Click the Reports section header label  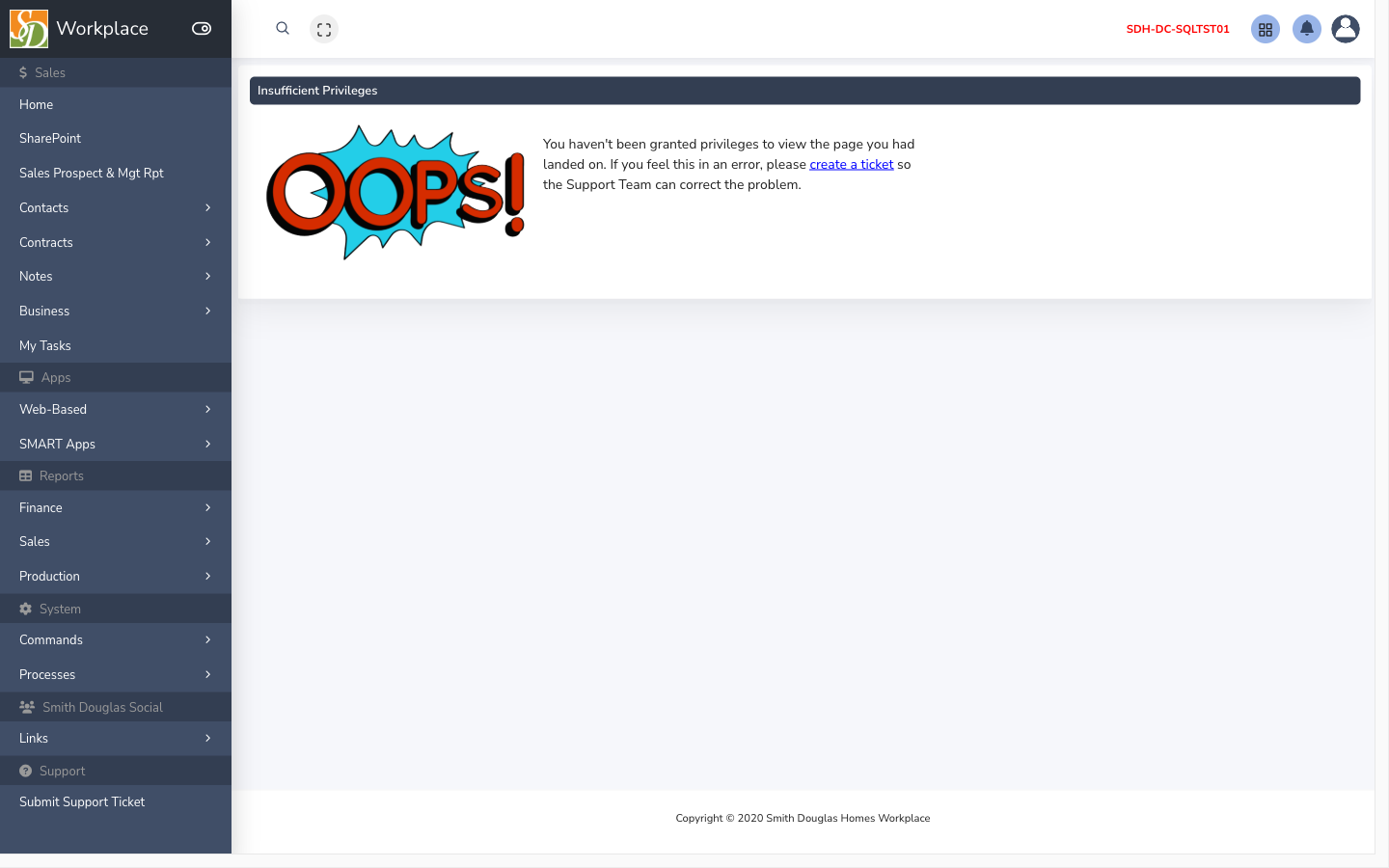62,475
